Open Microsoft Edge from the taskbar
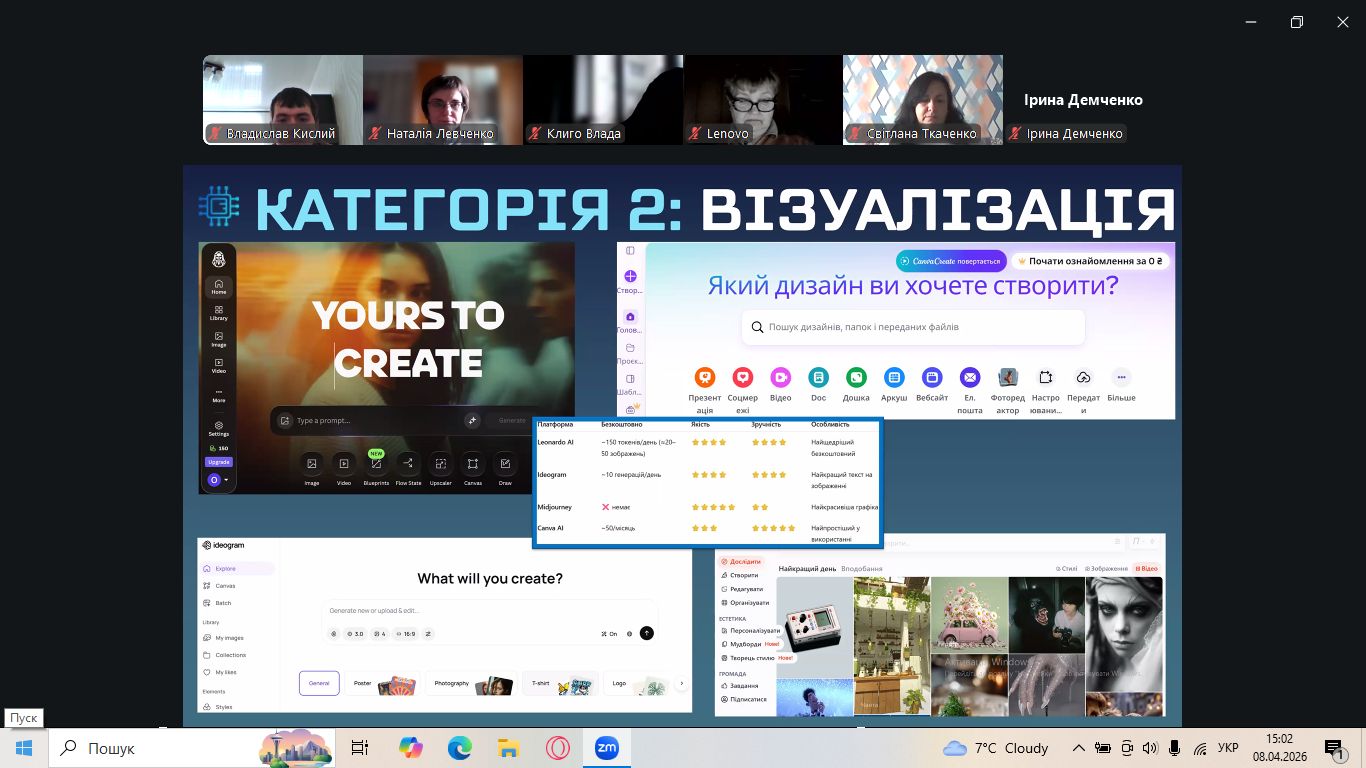 click(x=459, y=748)
